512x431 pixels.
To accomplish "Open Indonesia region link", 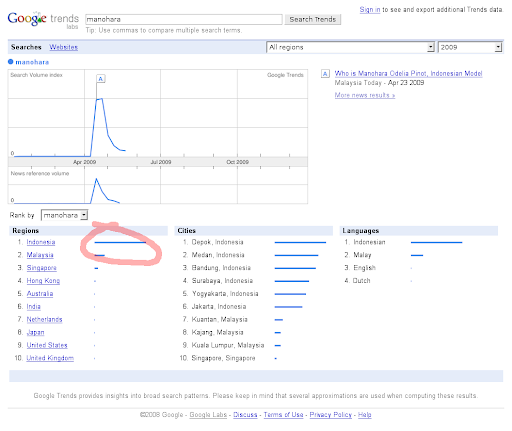I will (x=41, y=242).
